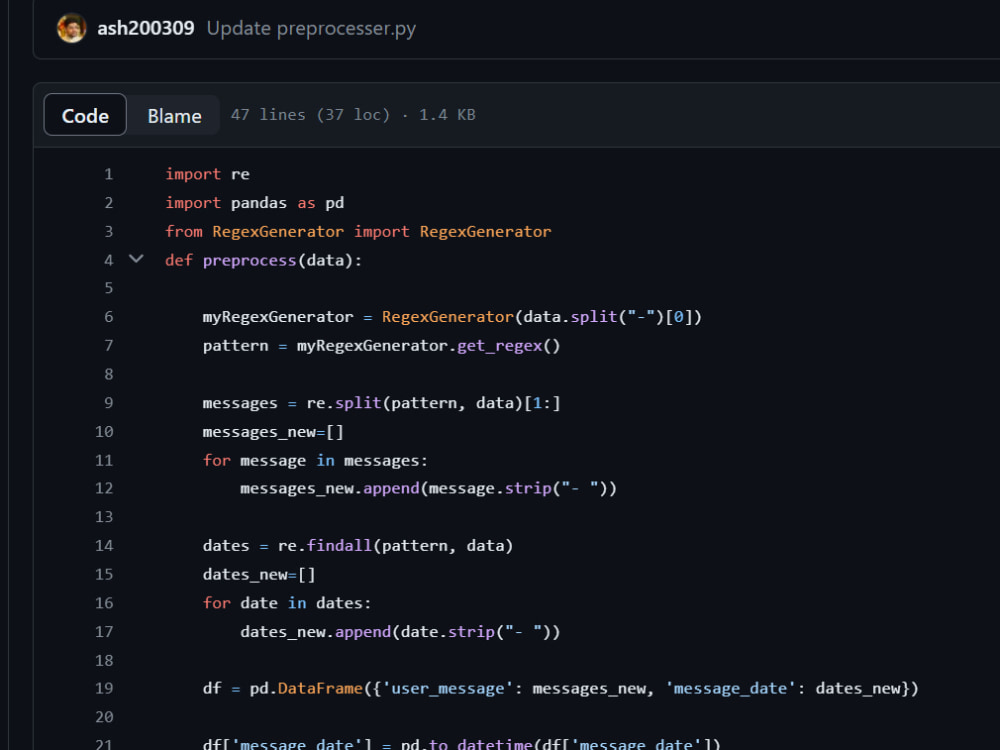Image resolution: width=1000 pixels, height=750 pixels.
Task: Click 'strip' in line 17
Action: click(x=471, y=632)
